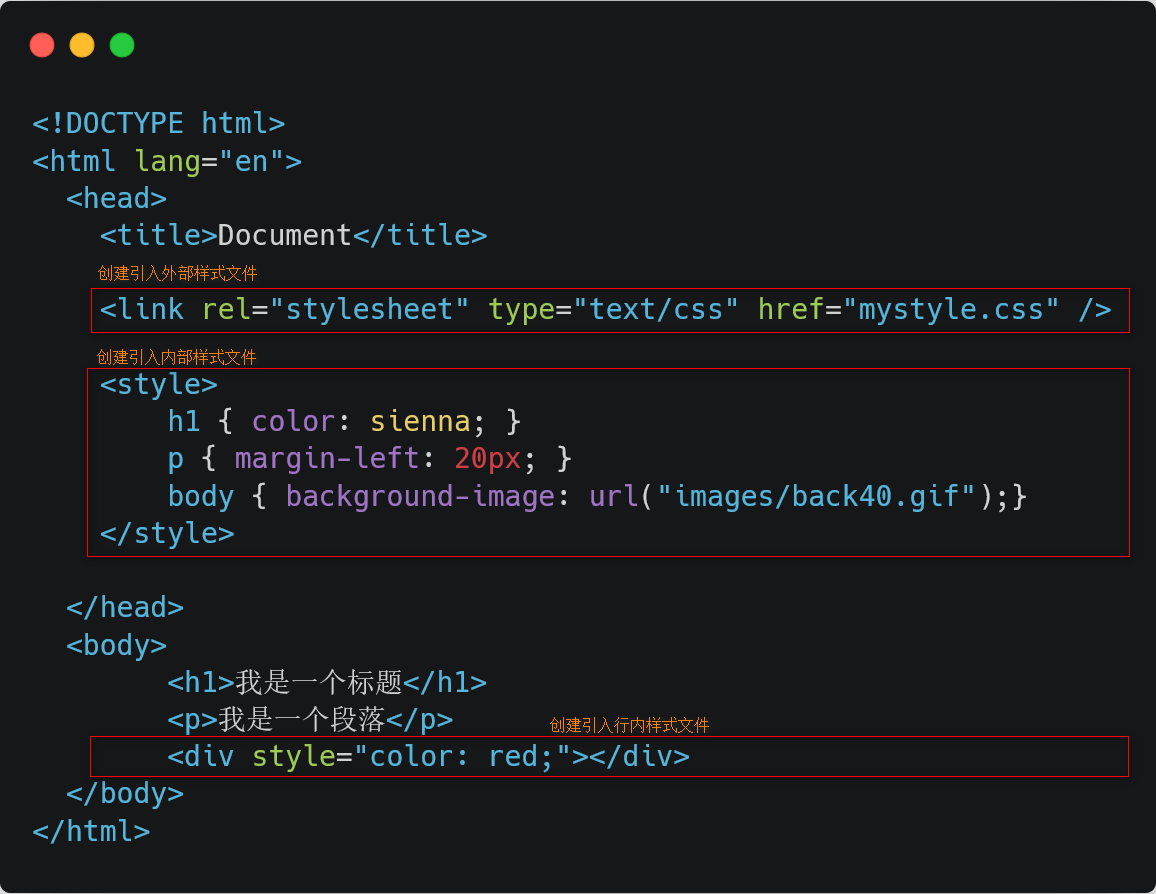Click the opening <style> tag
1156x894 pixels.
pyautogui.click(x=159, y=385)
